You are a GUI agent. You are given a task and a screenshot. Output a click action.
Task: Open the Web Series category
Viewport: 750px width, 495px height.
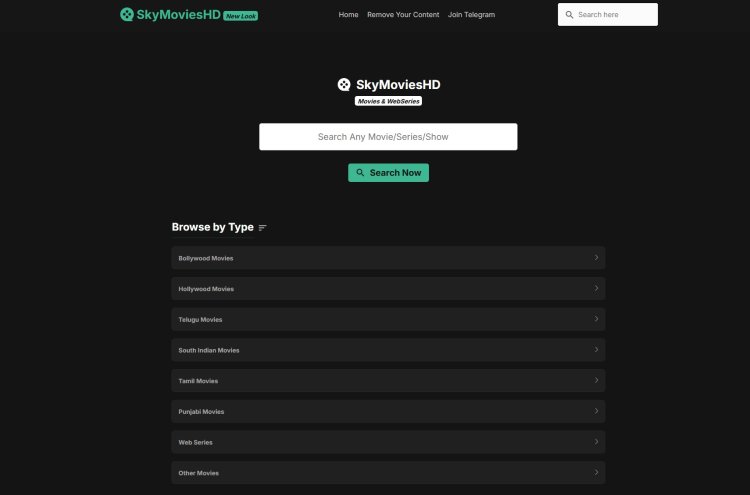click(388, 442)
